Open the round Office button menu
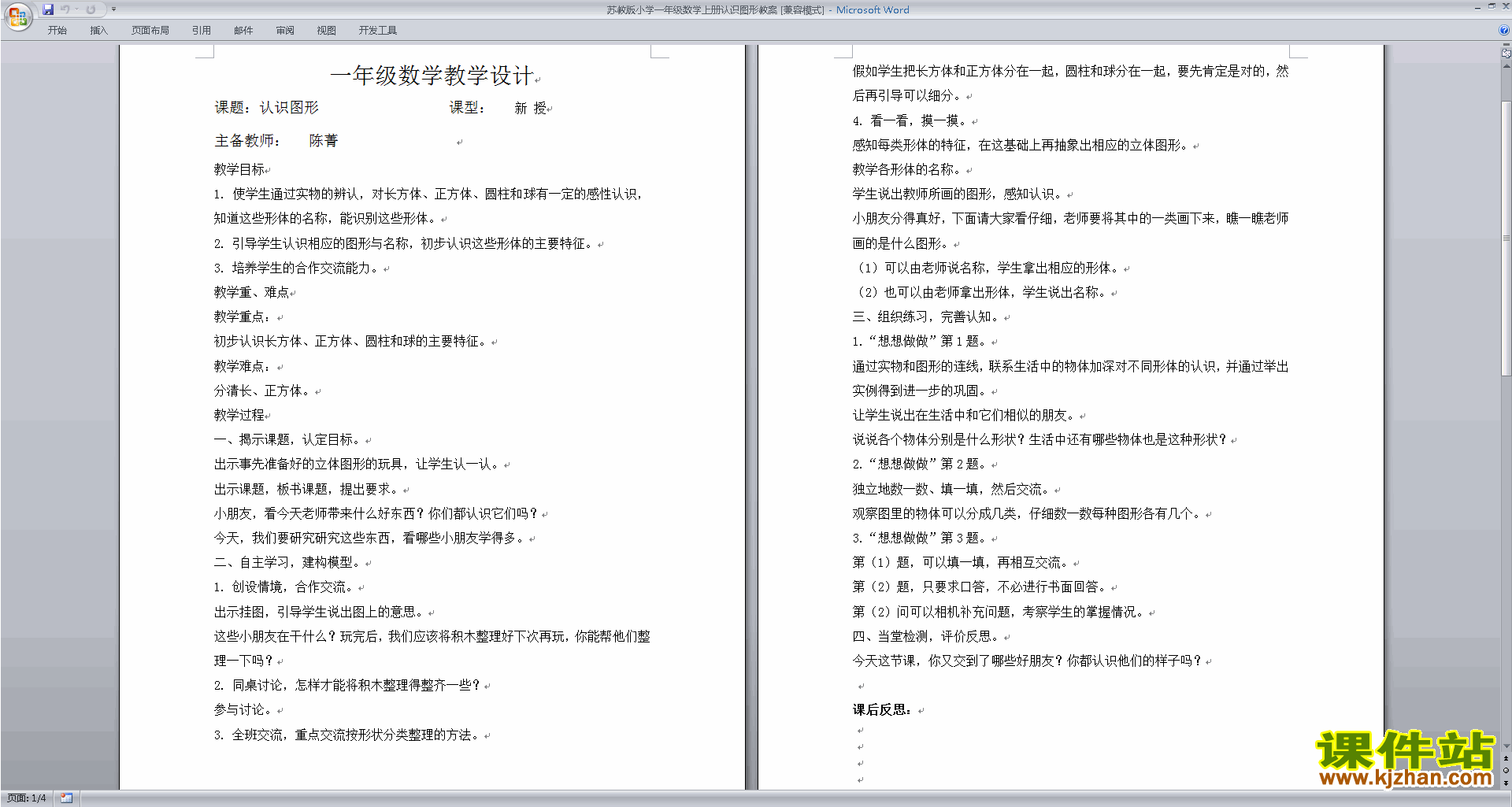 (x=17, y=16)
